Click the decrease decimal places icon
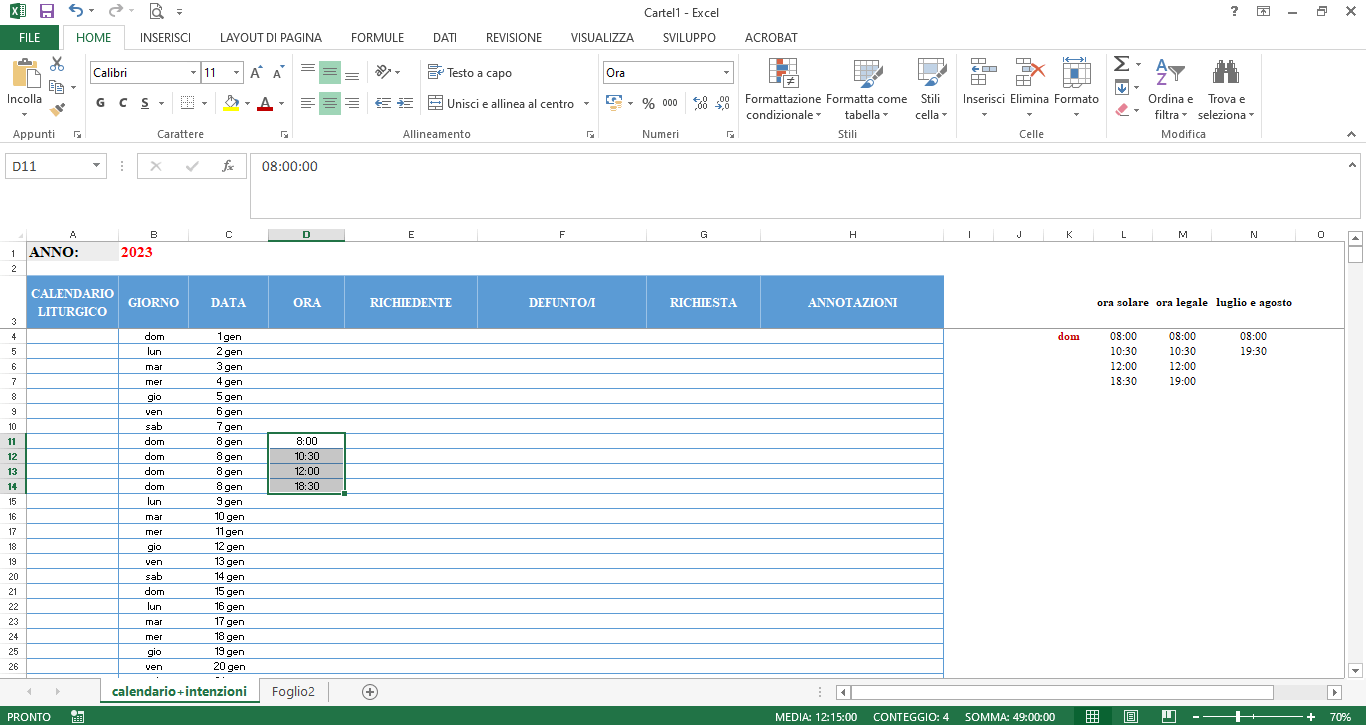 [722, 103]
